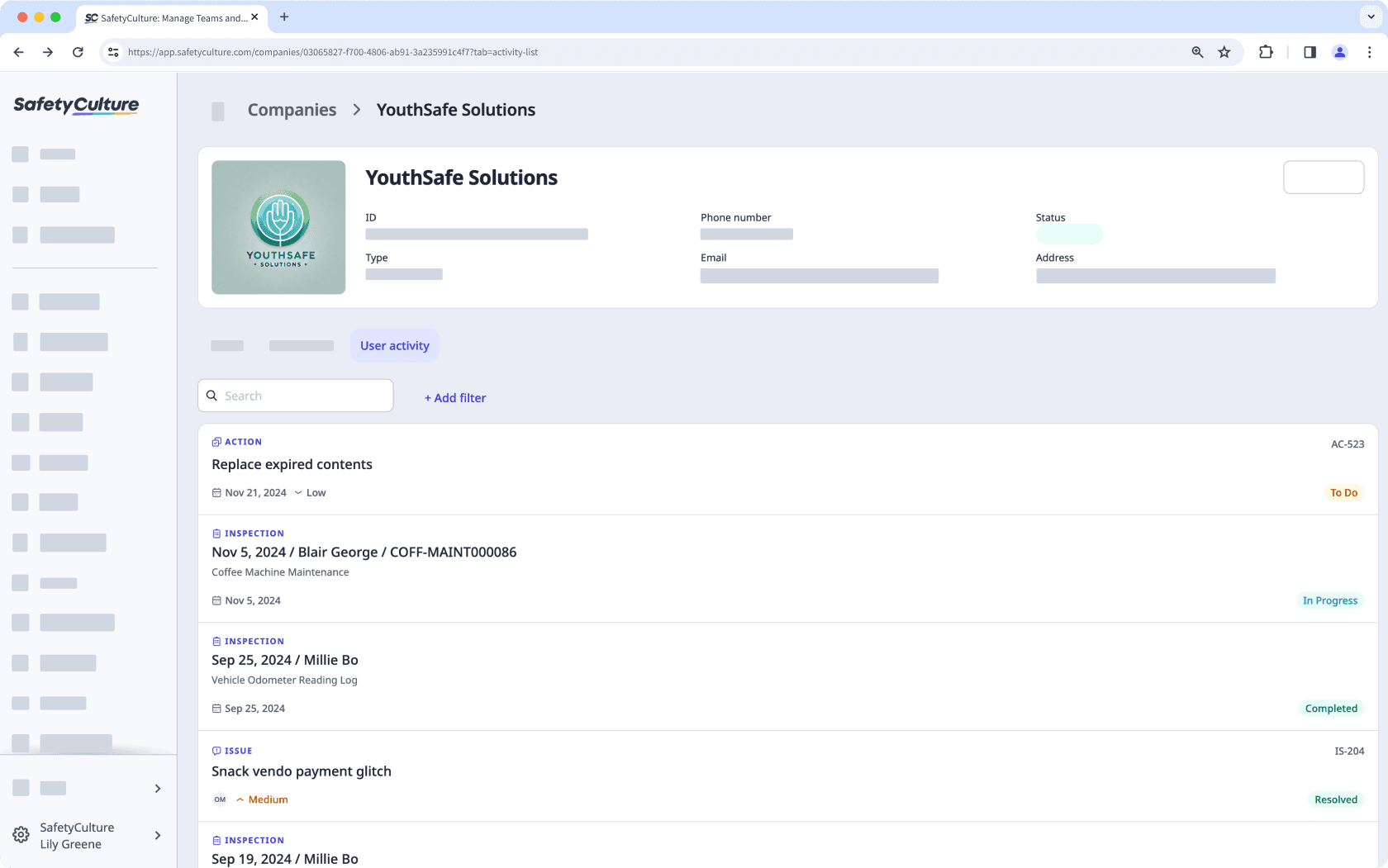Image resolution: width=1388 pixels, height=868 pixels.
Task: Open the Low priority dropdown on action
Action: 311,492
